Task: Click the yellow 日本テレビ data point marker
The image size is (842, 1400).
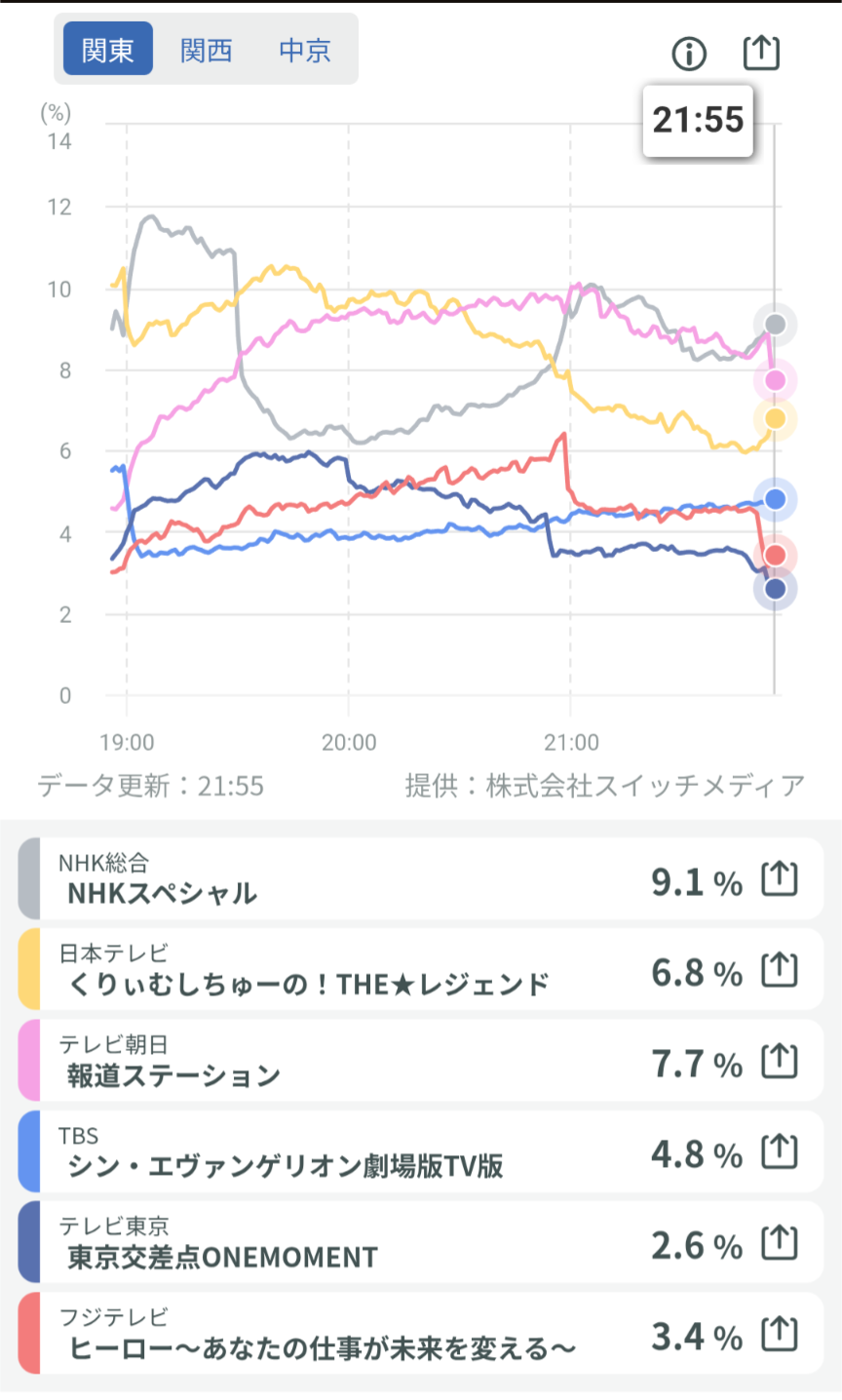Action: click(776, 418)
